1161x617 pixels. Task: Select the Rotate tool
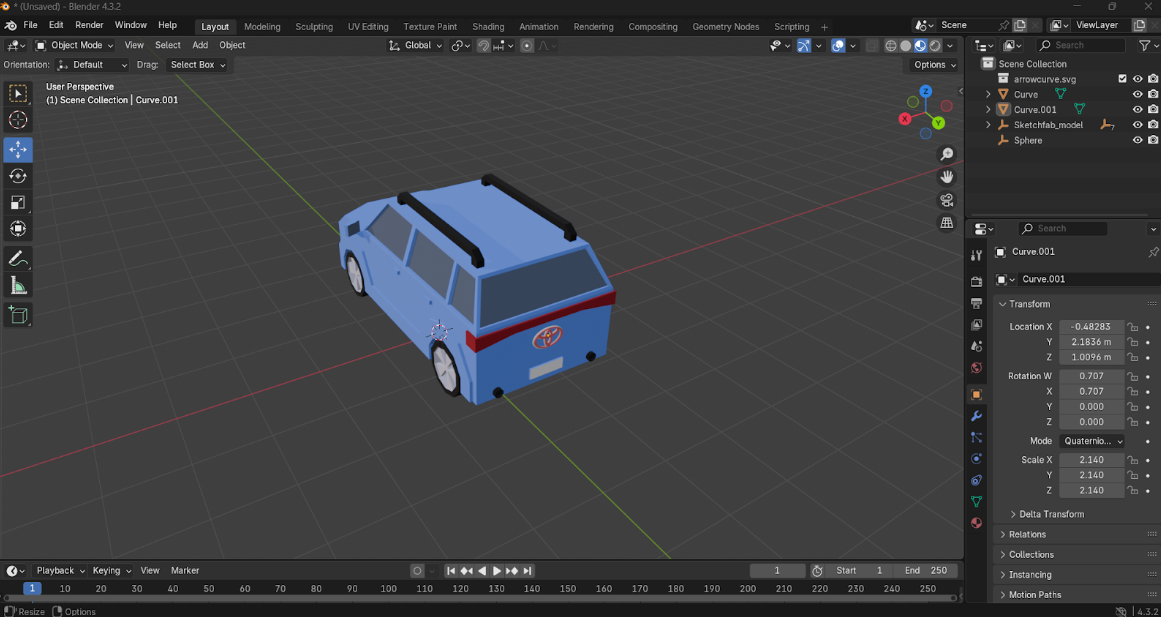[18, 176]
